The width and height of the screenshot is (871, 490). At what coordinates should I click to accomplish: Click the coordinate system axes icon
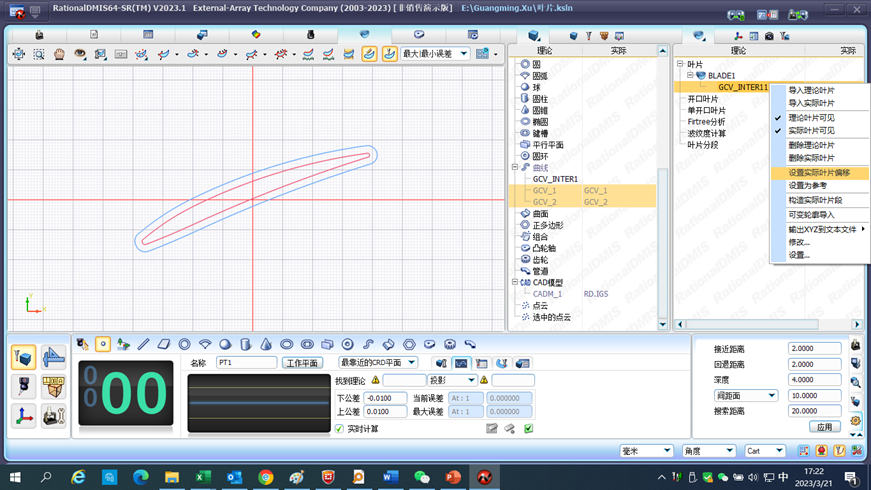pyautogui.click(x=23, y=415)
